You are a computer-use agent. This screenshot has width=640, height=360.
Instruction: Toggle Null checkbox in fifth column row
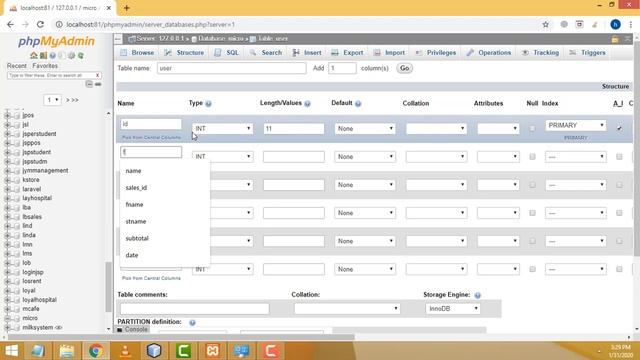(x=532, y=241)
